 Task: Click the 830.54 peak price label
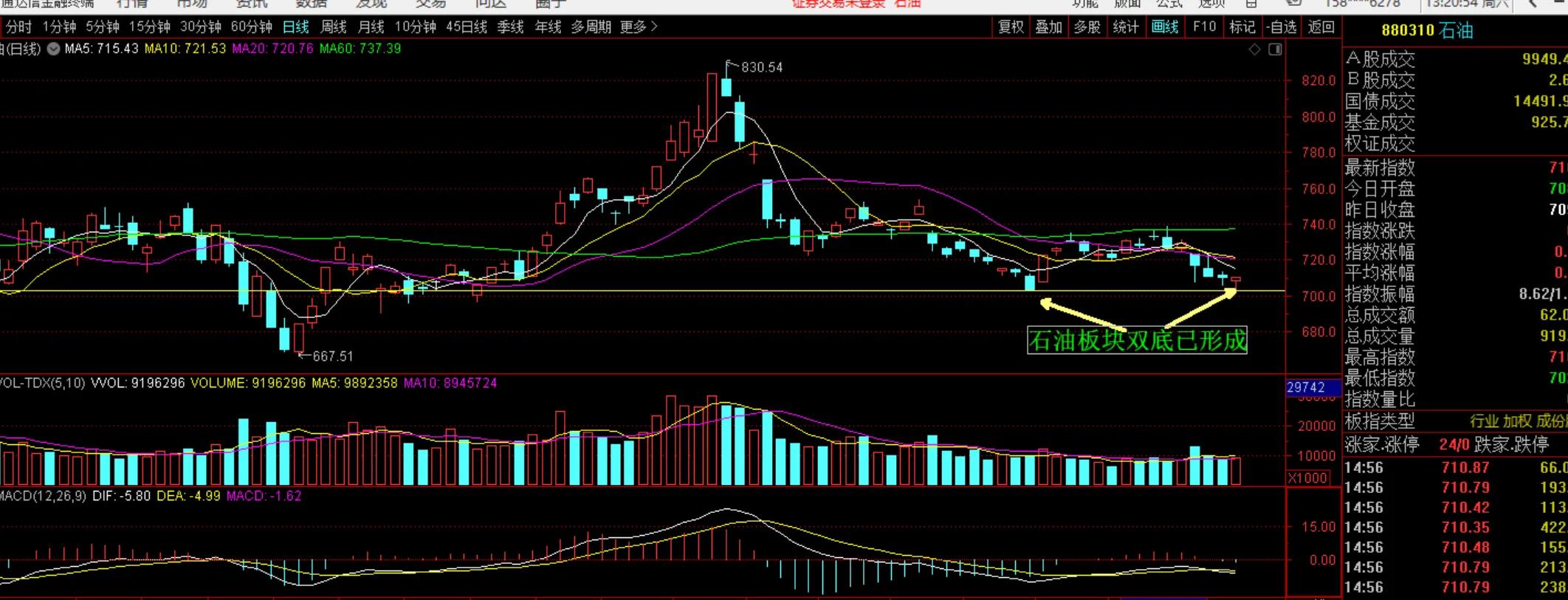pos(762,68)
